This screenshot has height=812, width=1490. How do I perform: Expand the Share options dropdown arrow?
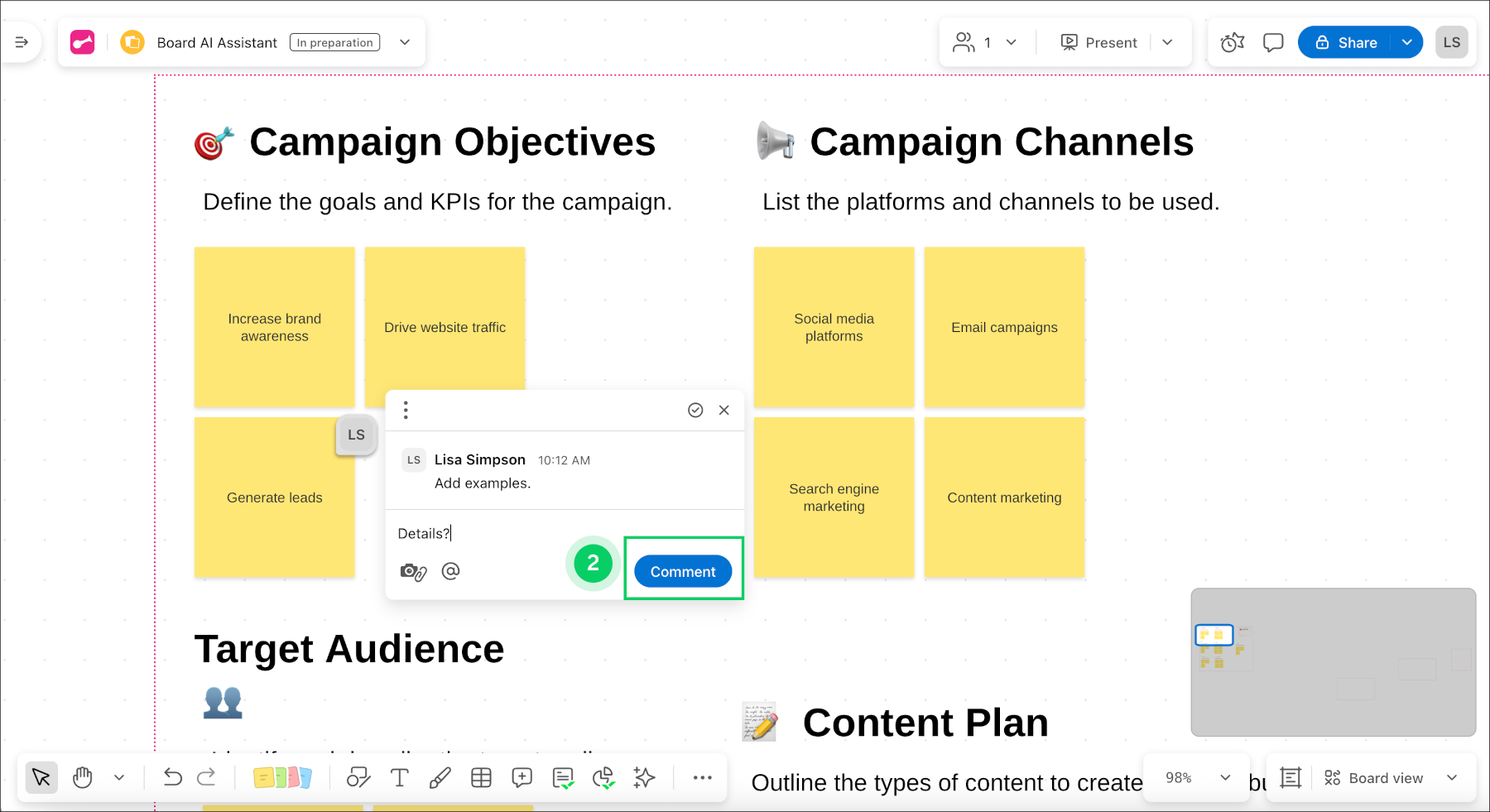(x=1407, y=42)
